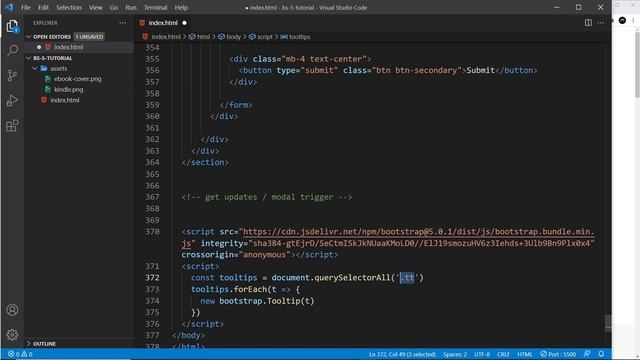Open the Explorer view in activity bar
640x360 pixels.
tap(12, 27)
